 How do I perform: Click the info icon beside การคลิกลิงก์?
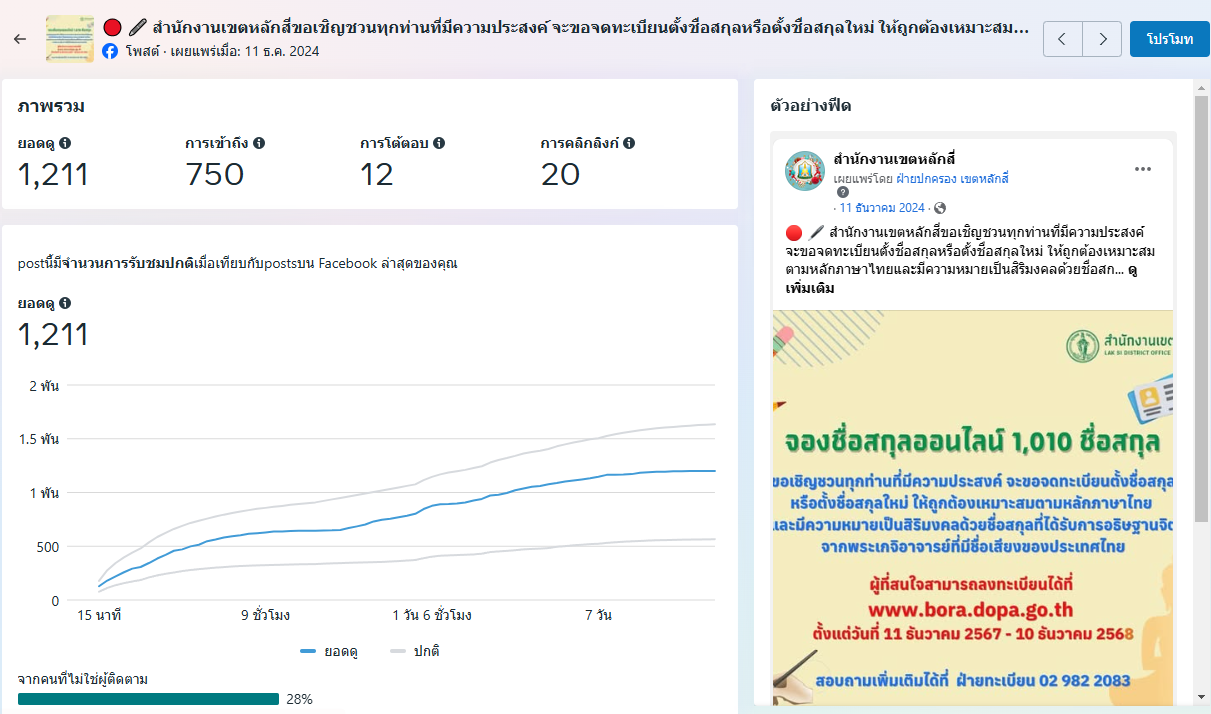click(629, 143)
